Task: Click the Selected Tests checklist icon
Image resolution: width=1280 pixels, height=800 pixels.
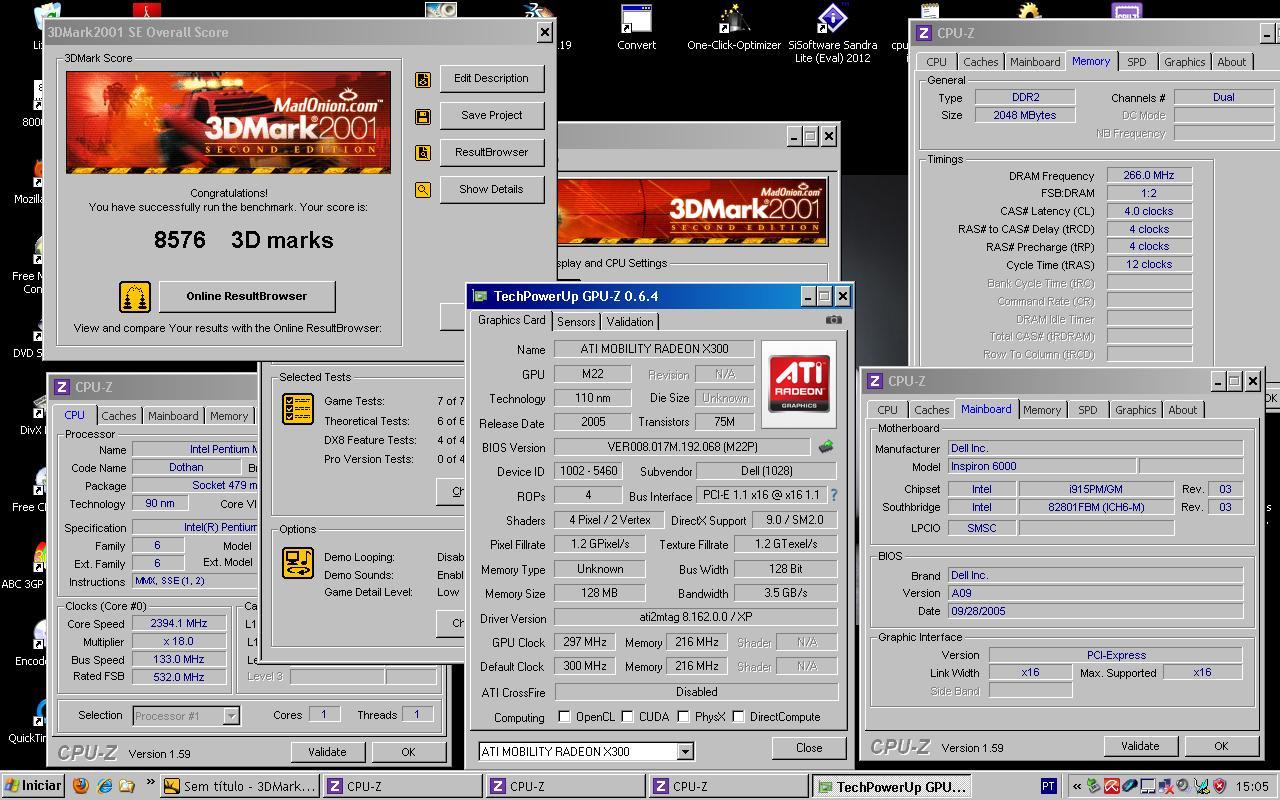Action: pyautogui.click(x=297, y=409)
